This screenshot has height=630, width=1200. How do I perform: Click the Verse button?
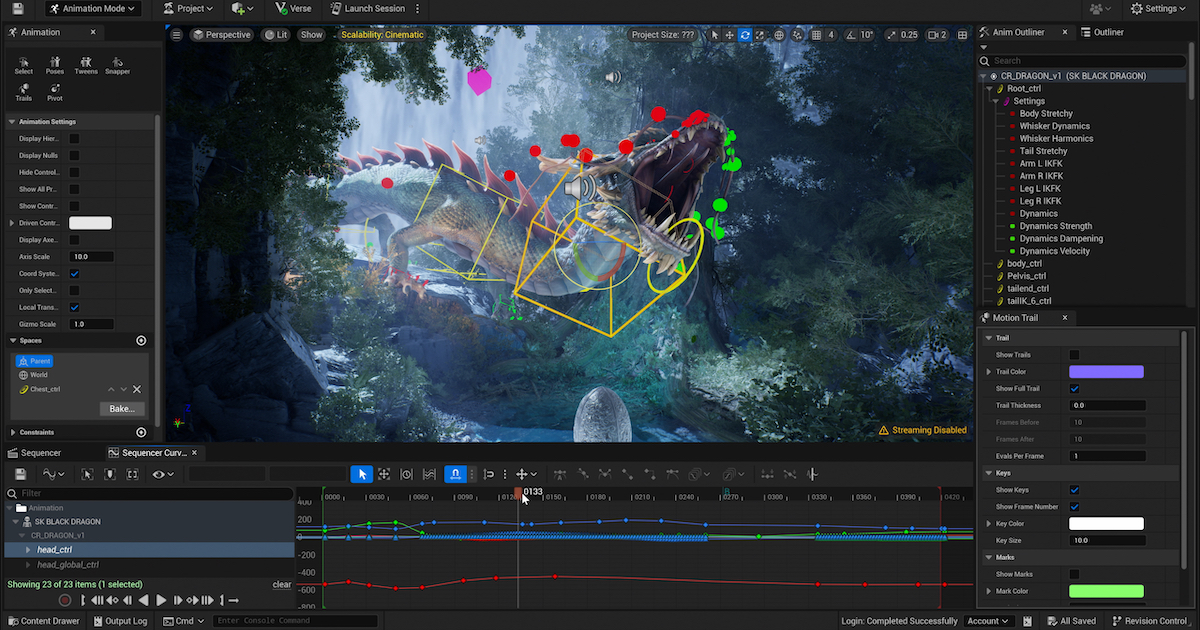point(293,8)
